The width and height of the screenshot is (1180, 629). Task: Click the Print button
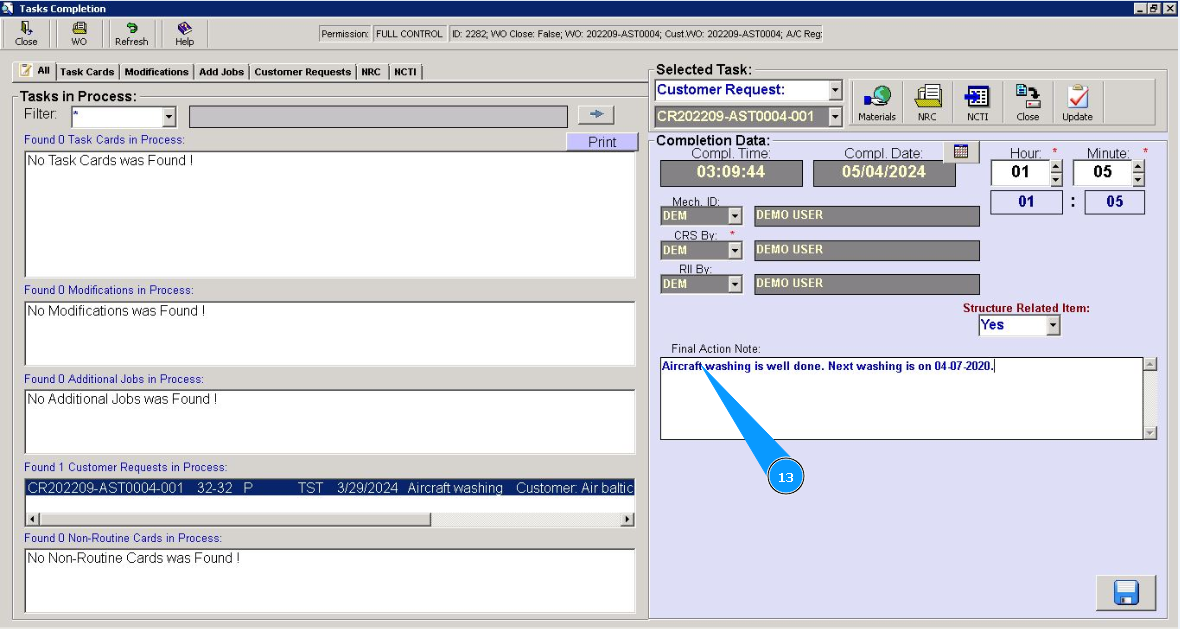(x=602, y=141)
